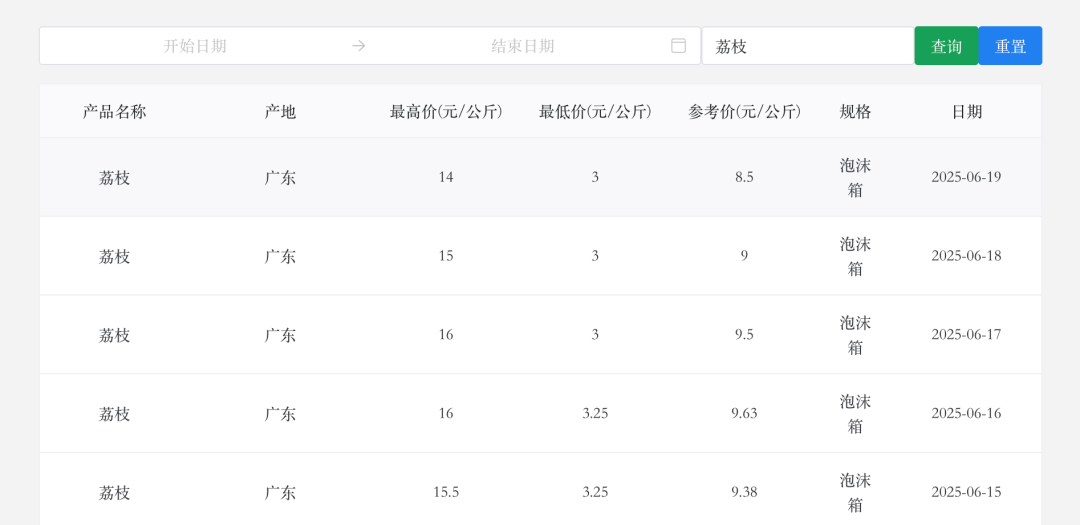The image size is (1080, 525).
Task: Click the 最低价(元/公斤) column header
Action: point(595,112)
